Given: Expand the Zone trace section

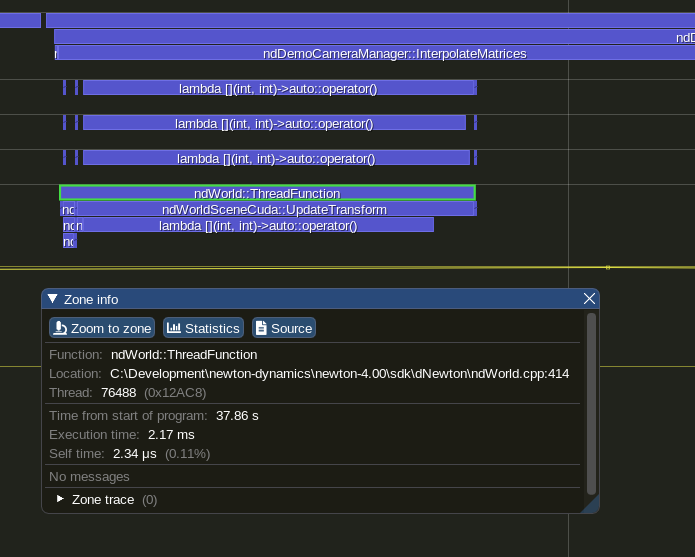Looking at the screenshot, I should tap(61, 499).
